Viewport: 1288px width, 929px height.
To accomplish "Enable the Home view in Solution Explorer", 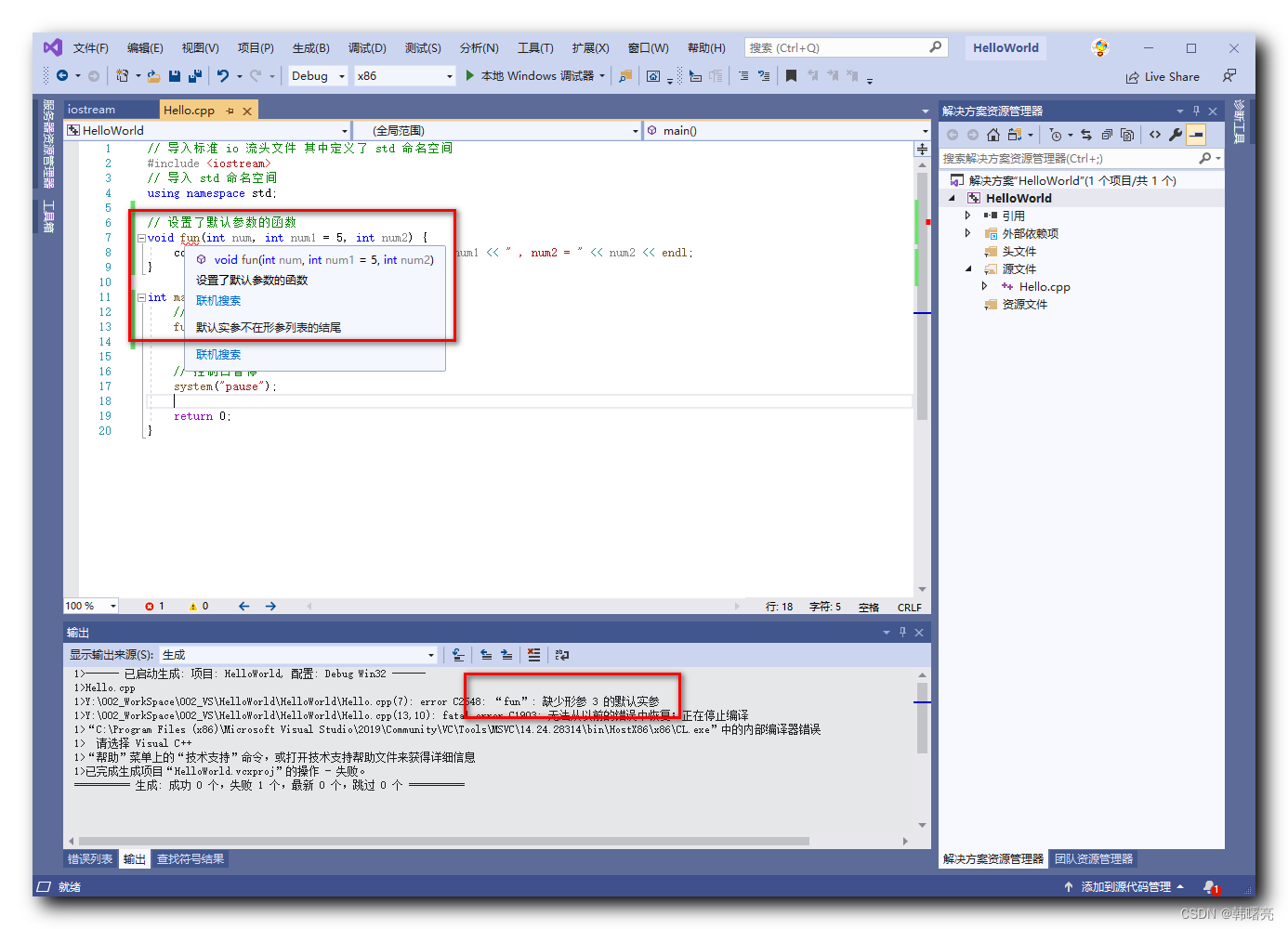I will (993, 134).
